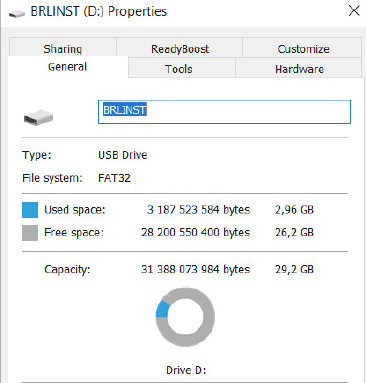
Task: Open the Hardware tab
Action: (x=299, y=69)
